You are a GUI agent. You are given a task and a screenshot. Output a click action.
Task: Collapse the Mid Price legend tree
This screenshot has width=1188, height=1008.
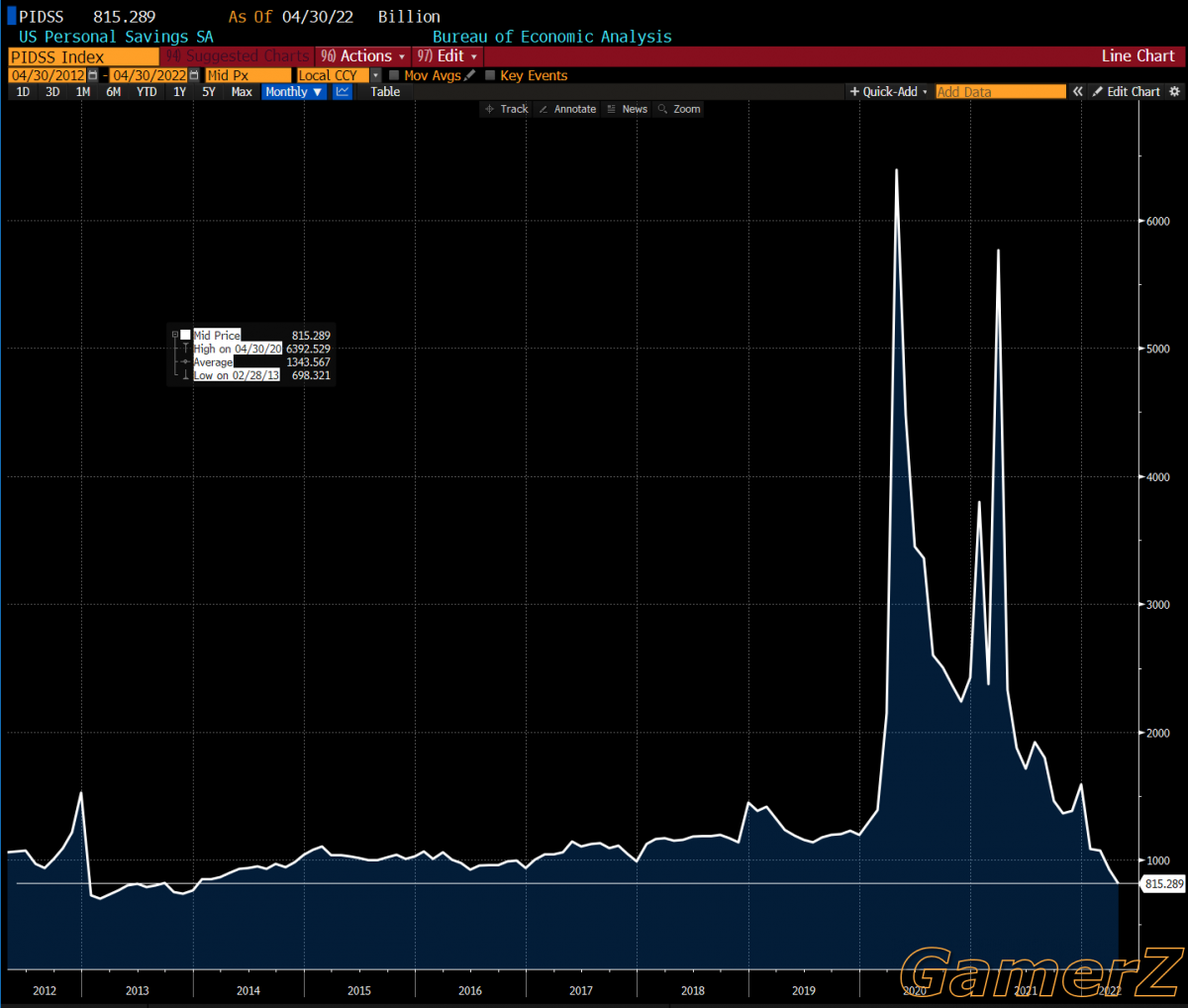click(175, 336)
